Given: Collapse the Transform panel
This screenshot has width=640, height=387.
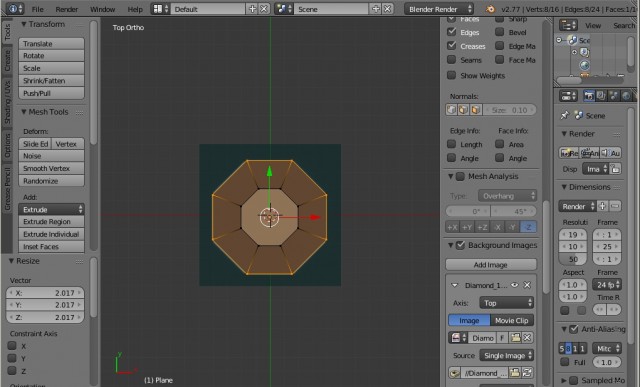Looking at the screenshot, I should (x=23, y=24).
